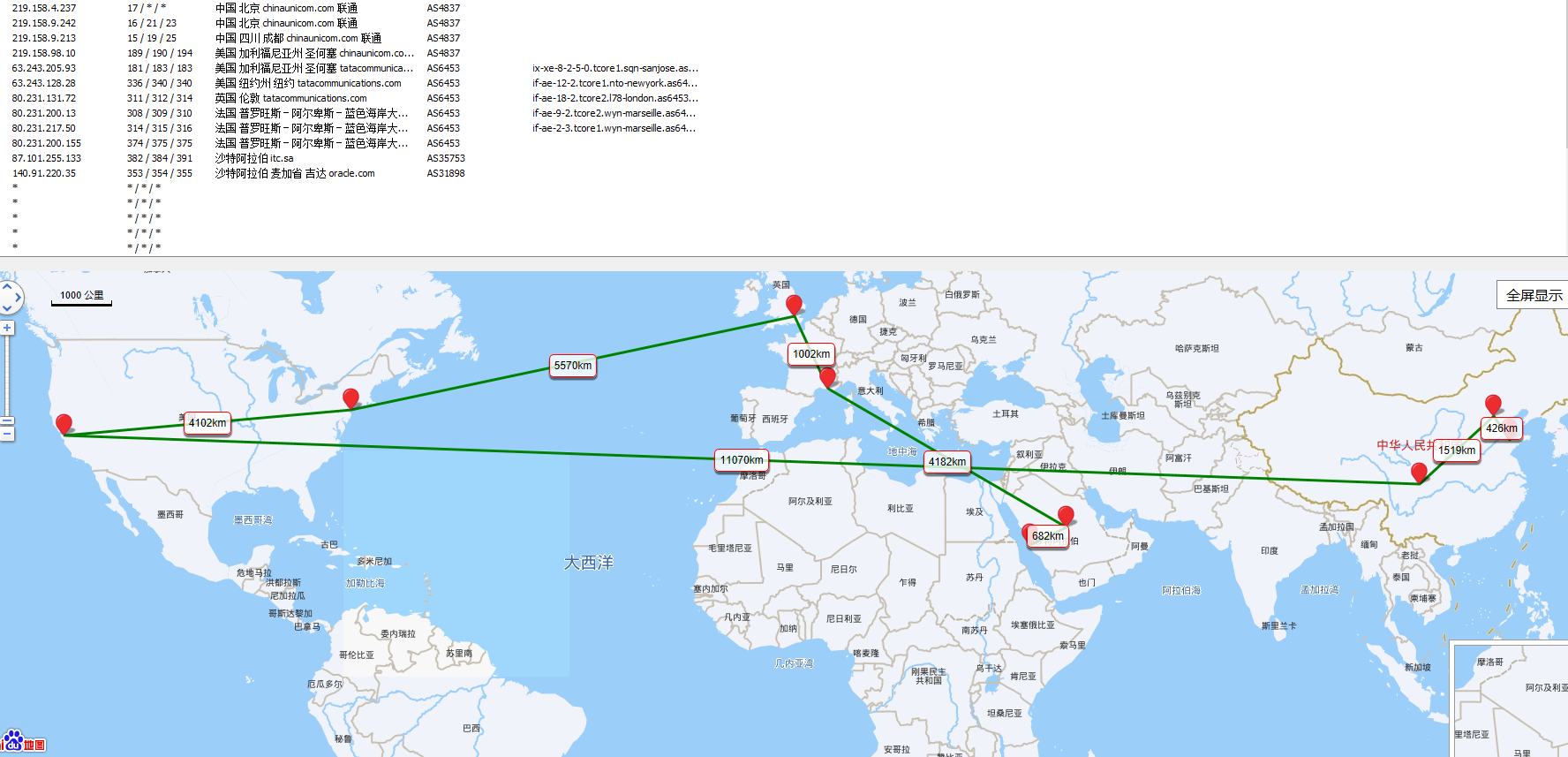Click the 大西洋 label on the map
This screenshot has width=1568, height=757.
point(588,563)
